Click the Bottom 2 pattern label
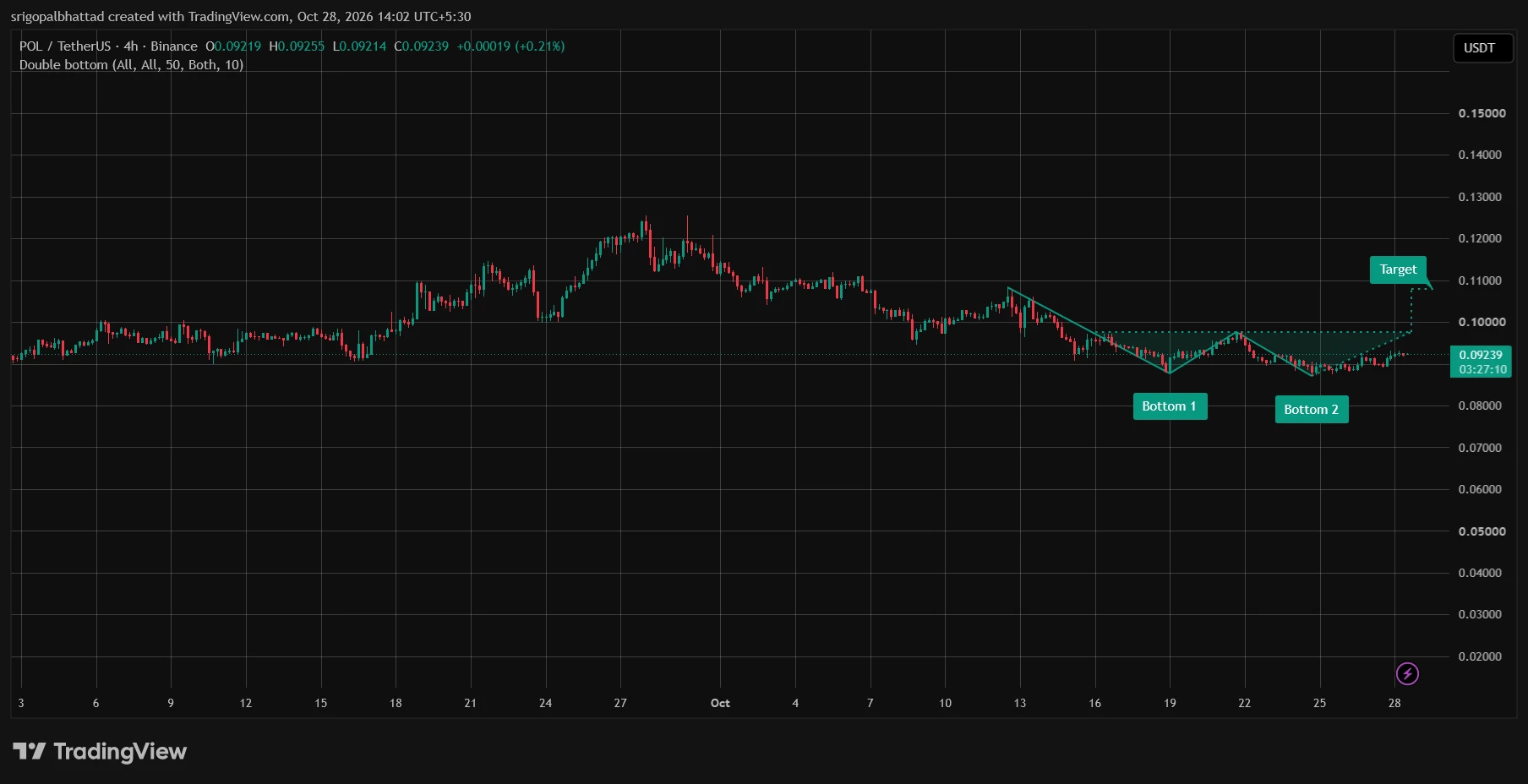The width and height of the screenshot is (1528, 784). pos(1312,410)
